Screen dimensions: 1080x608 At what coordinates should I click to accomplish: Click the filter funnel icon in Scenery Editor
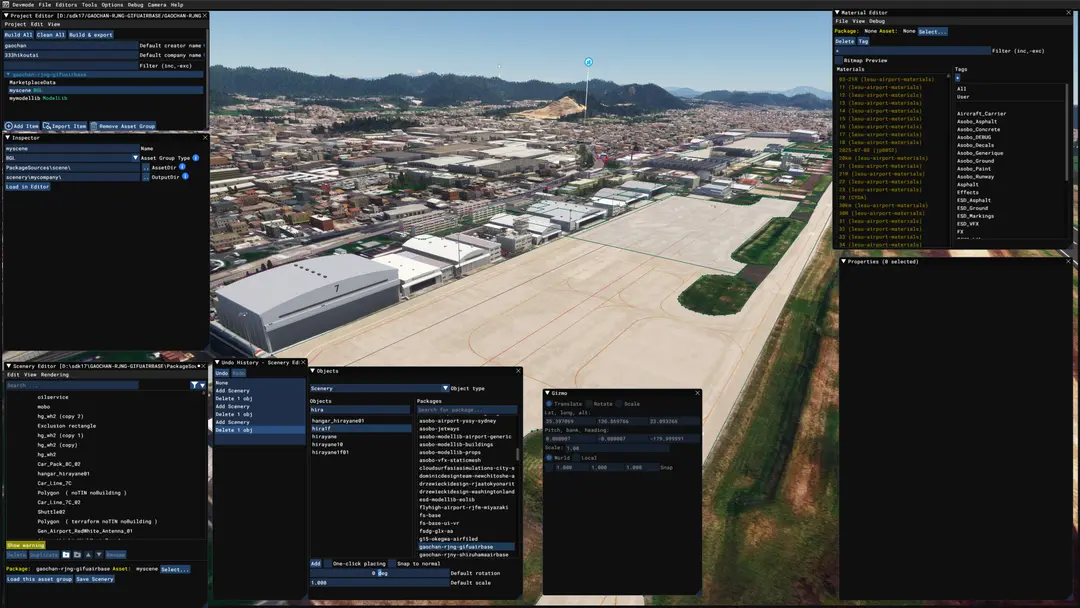[x=194, y=386]
